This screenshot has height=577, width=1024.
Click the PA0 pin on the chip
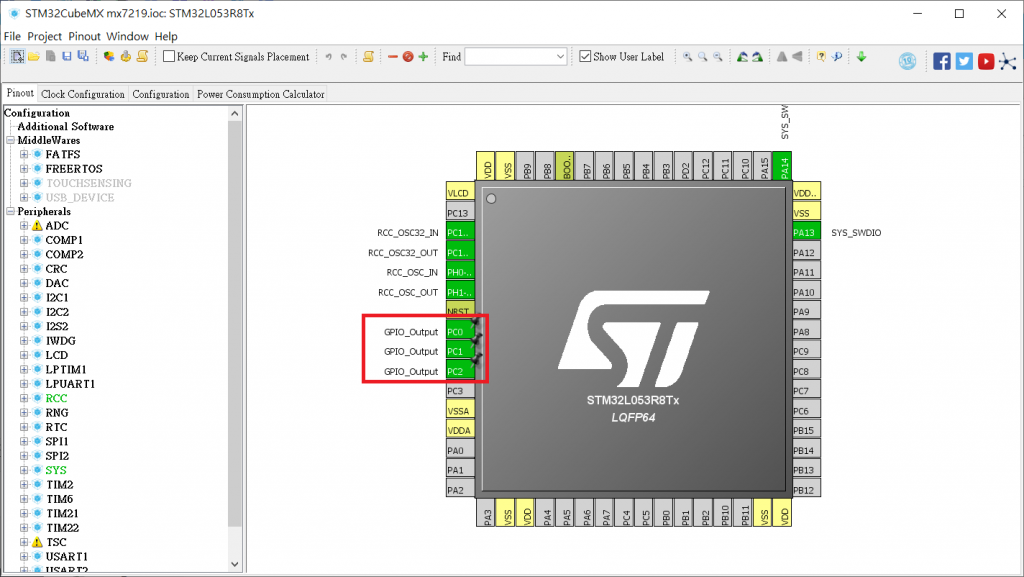tap(460, 450)
